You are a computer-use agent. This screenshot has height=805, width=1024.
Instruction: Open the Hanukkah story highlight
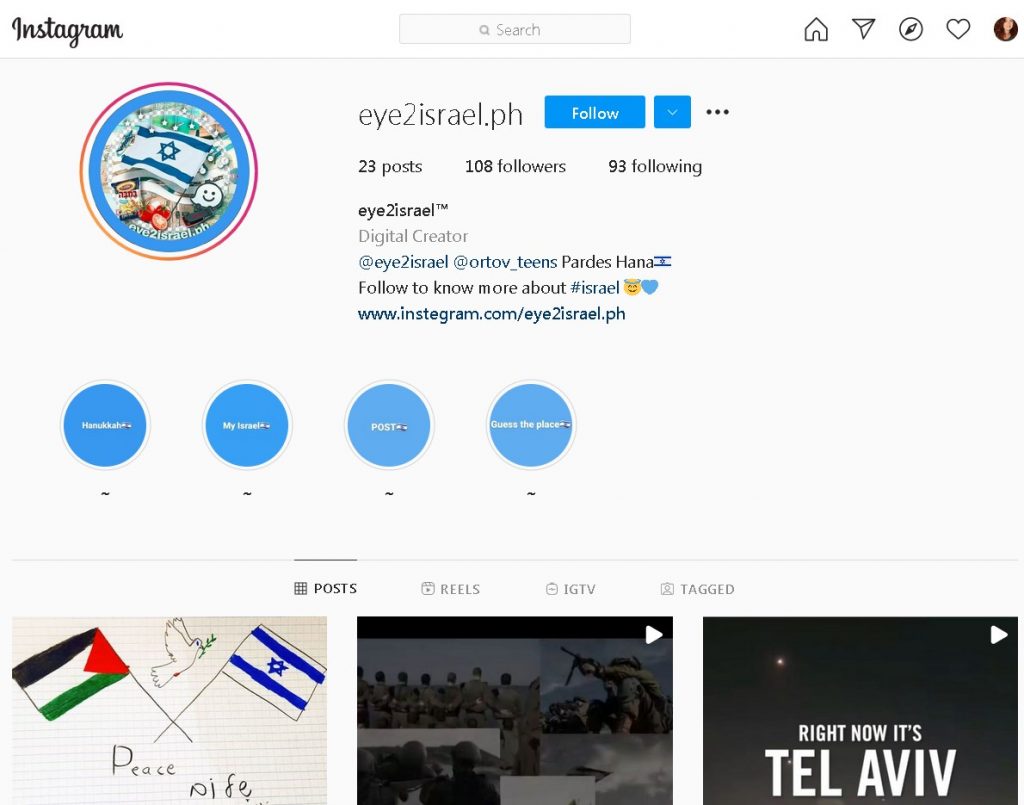(105, 425)
